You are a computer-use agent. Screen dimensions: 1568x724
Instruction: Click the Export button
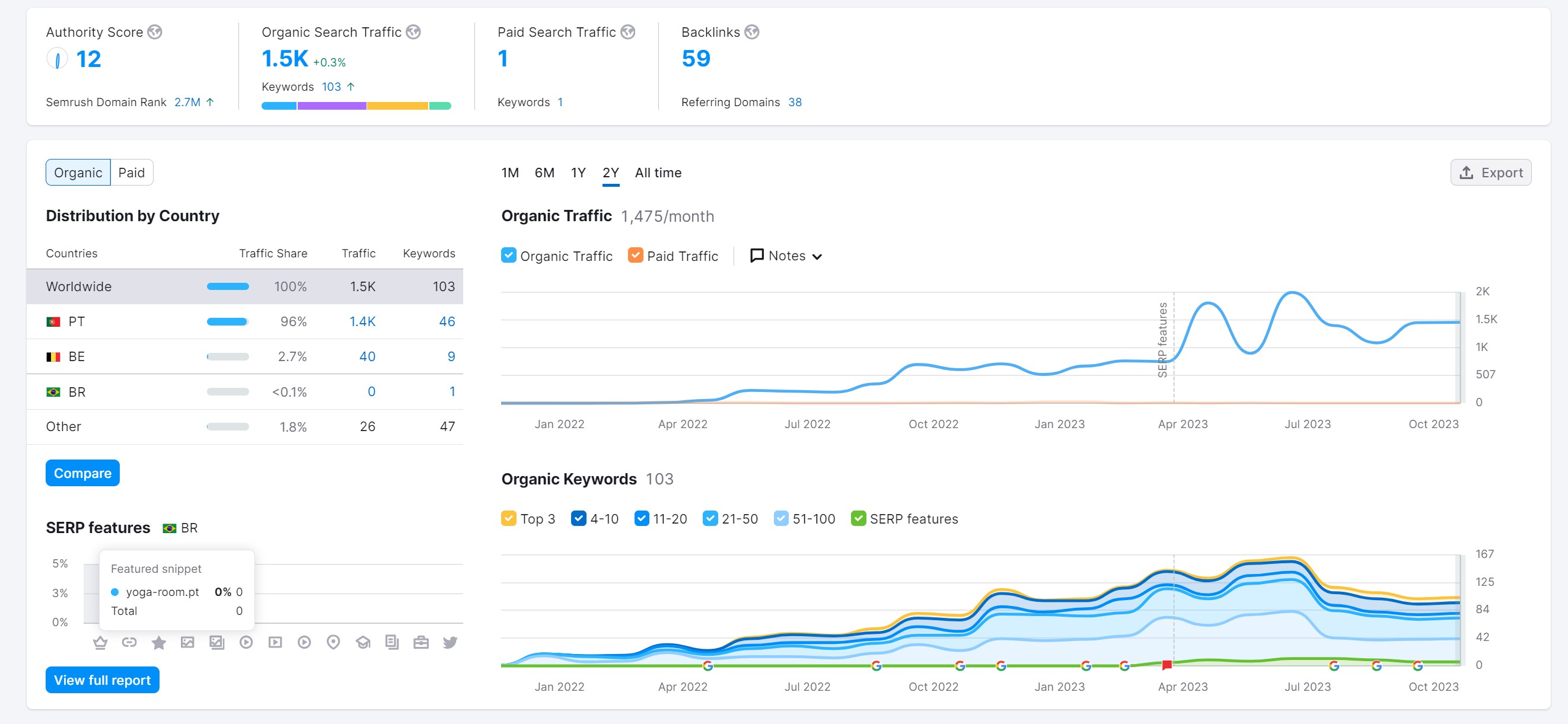coord(1491,172)
